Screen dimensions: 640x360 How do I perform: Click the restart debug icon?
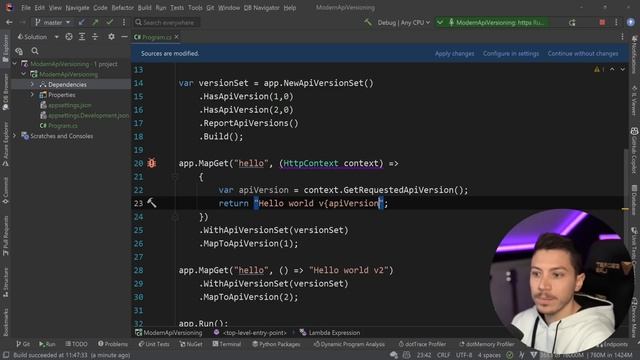(x=572, y=22)
